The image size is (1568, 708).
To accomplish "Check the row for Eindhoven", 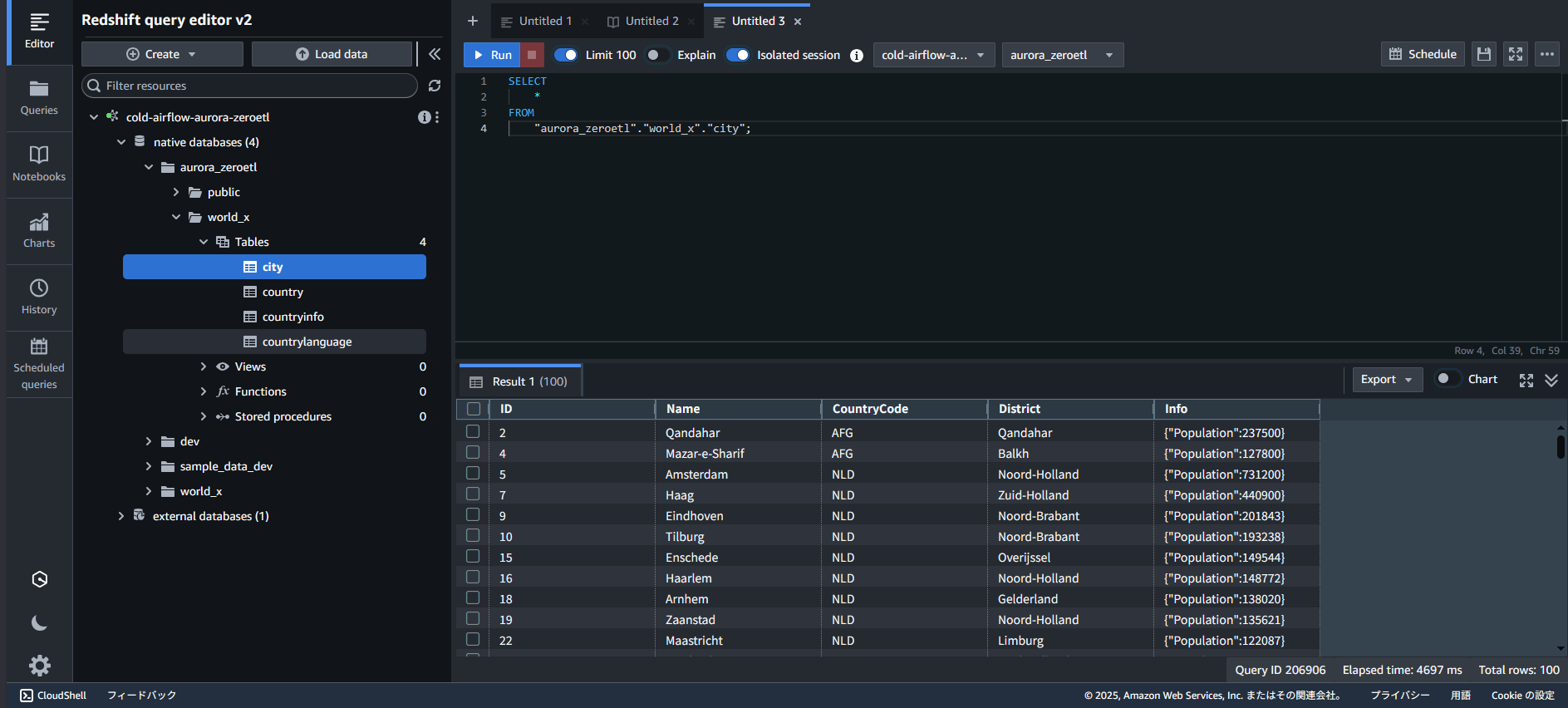I will [473, 514].
